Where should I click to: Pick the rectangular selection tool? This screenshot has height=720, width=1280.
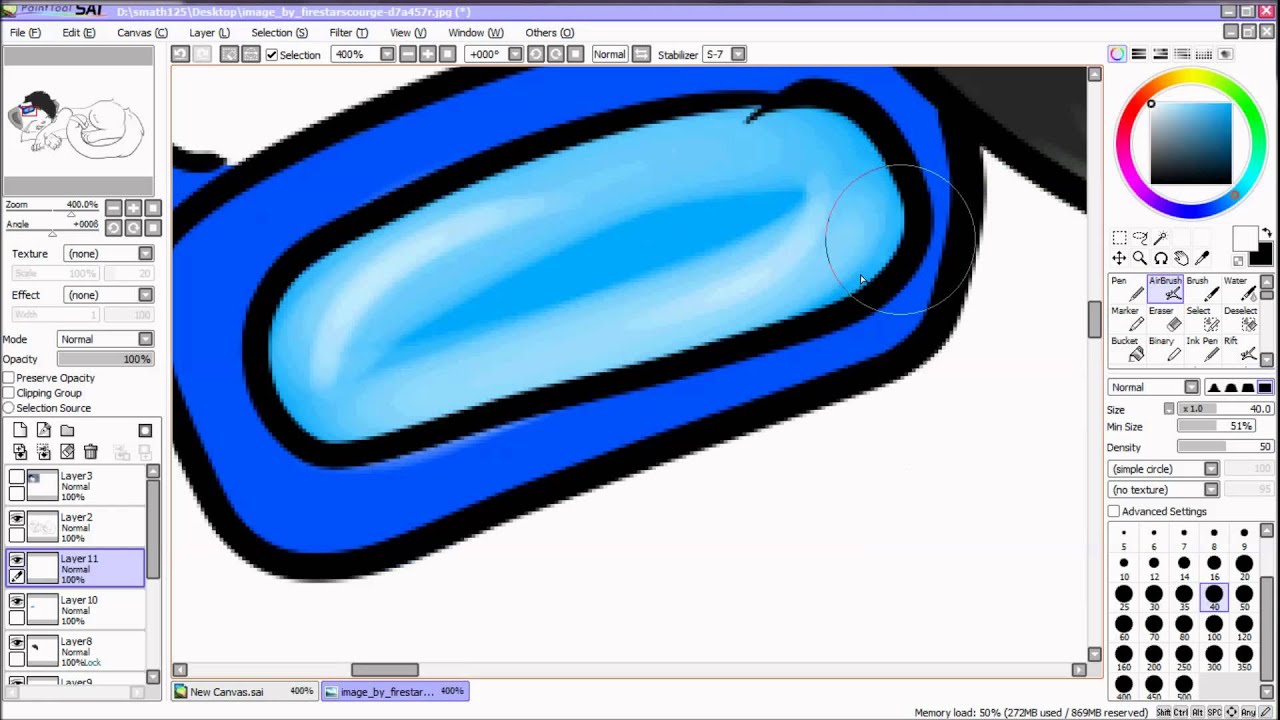[1119, 238]
